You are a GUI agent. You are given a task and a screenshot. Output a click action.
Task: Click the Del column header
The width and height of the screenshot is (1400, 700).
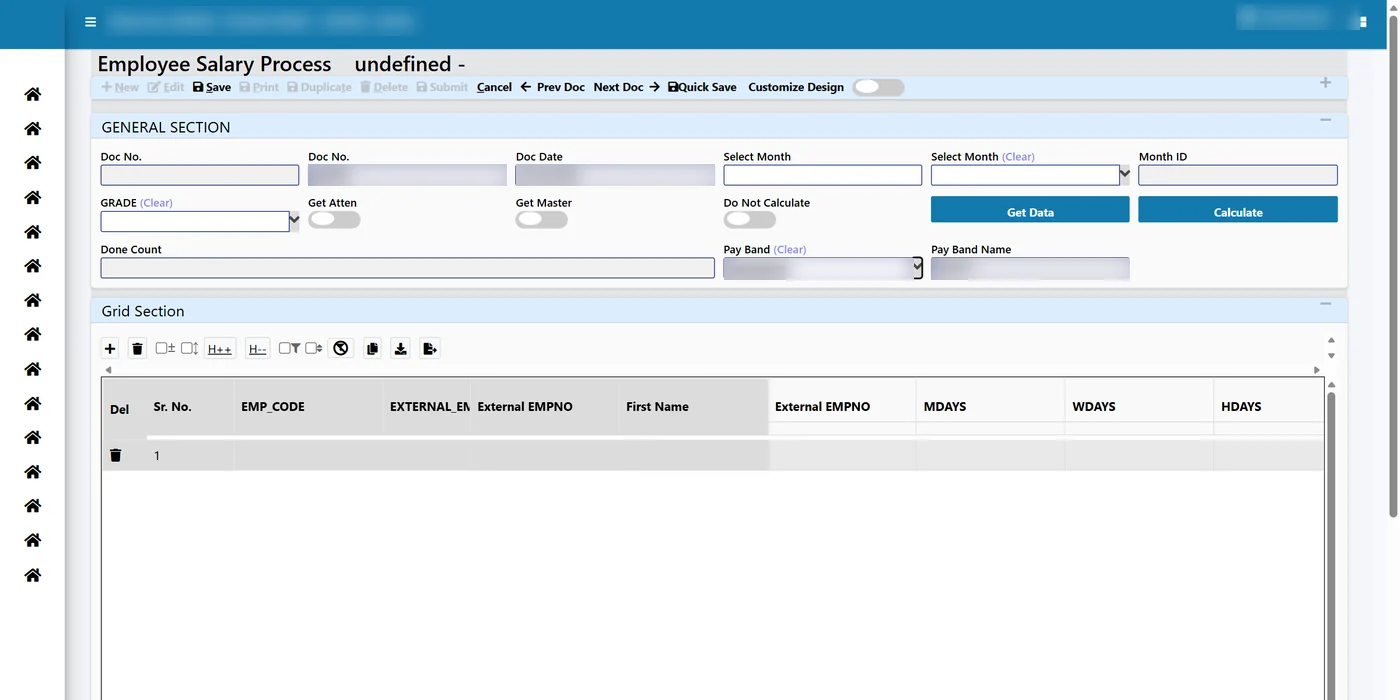coord(120,409)
